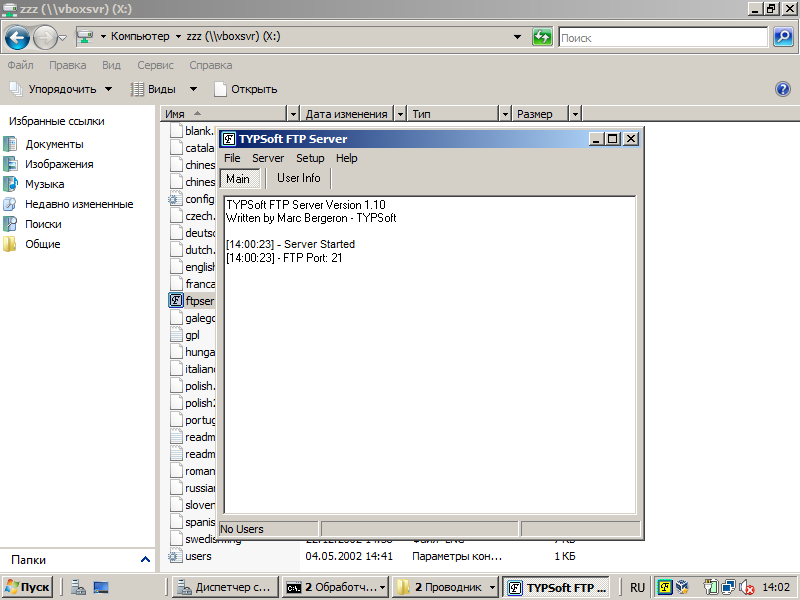Open the Упорядочить toolbar dropdown
Screen dimensions: 800x600
61,89
